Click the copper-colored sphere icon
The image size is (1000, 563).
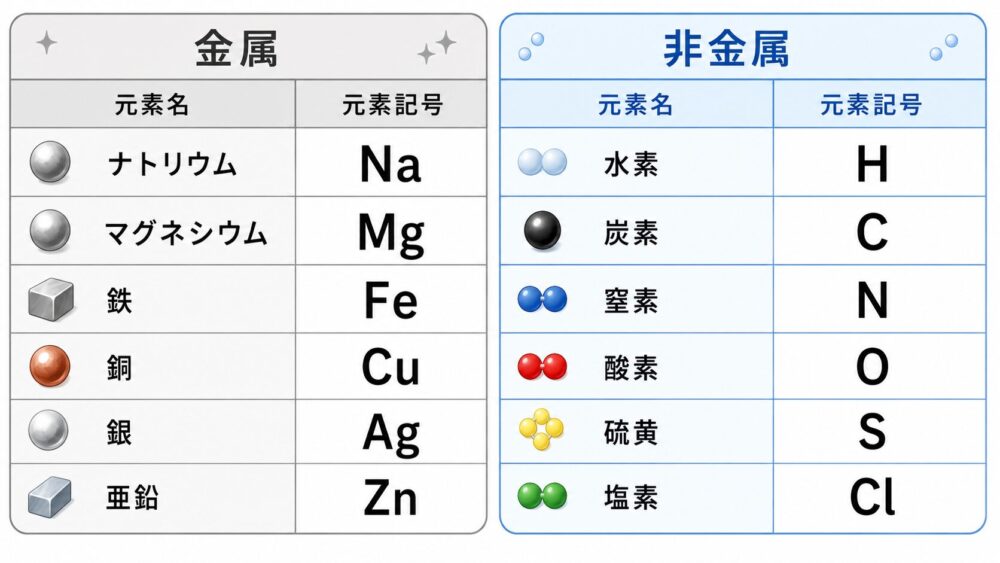coord(50,366)
